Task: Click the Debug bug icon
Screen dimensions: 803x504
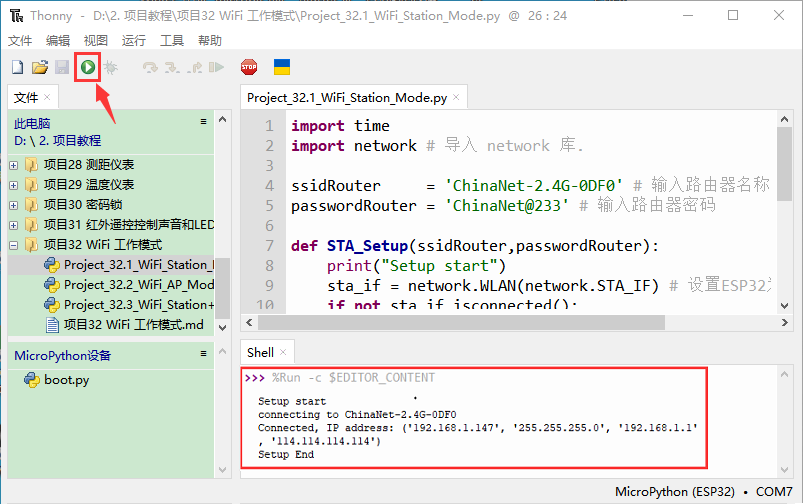Action: click(111, 67)
